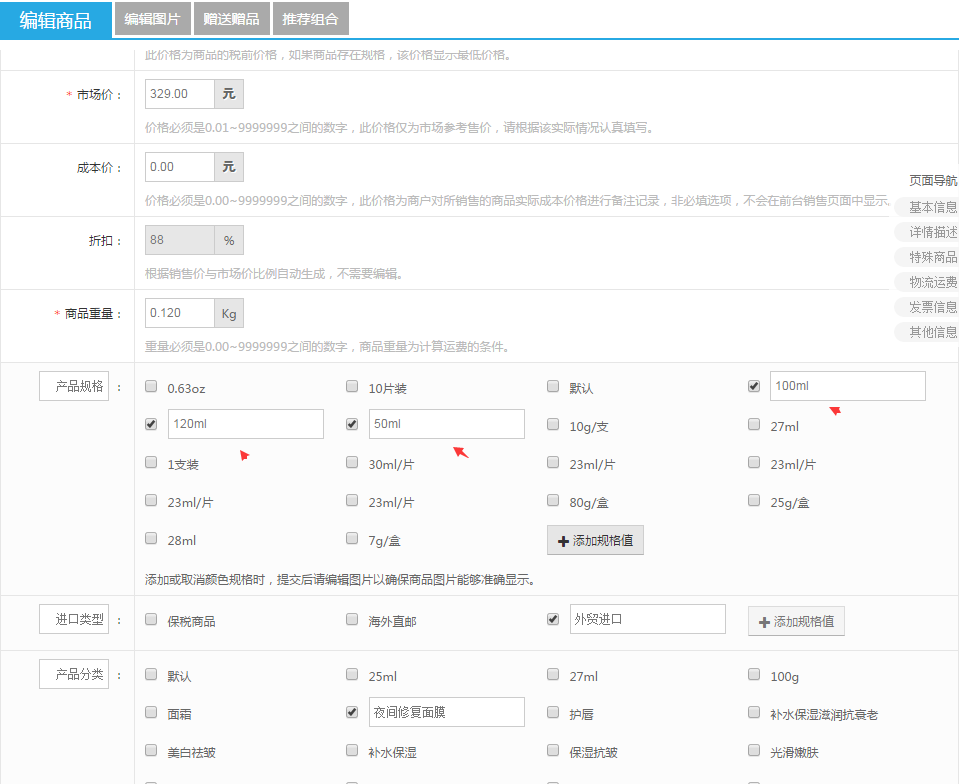959x784 pixels.
Task: Check the 光滑嫩肤 checkbox
Action: tap(754, 750)
